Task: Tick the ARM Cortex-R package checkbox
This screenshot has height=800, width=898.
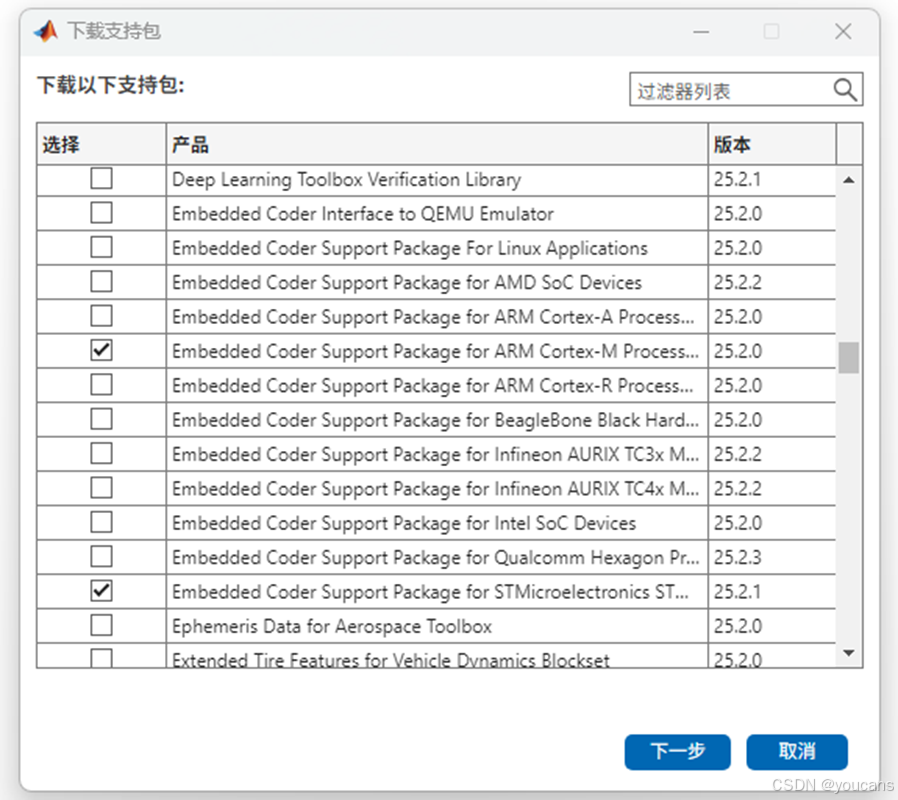Action: click(x=101, y=385)
